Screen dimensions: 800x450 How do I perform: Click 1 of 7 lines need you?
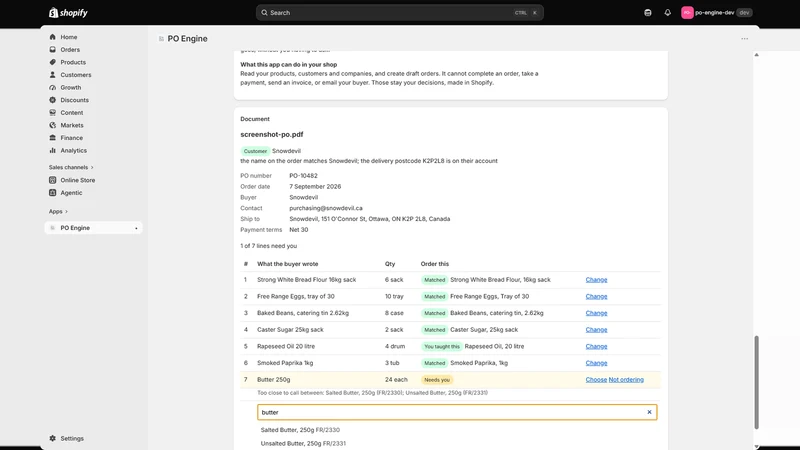(268, 246)
